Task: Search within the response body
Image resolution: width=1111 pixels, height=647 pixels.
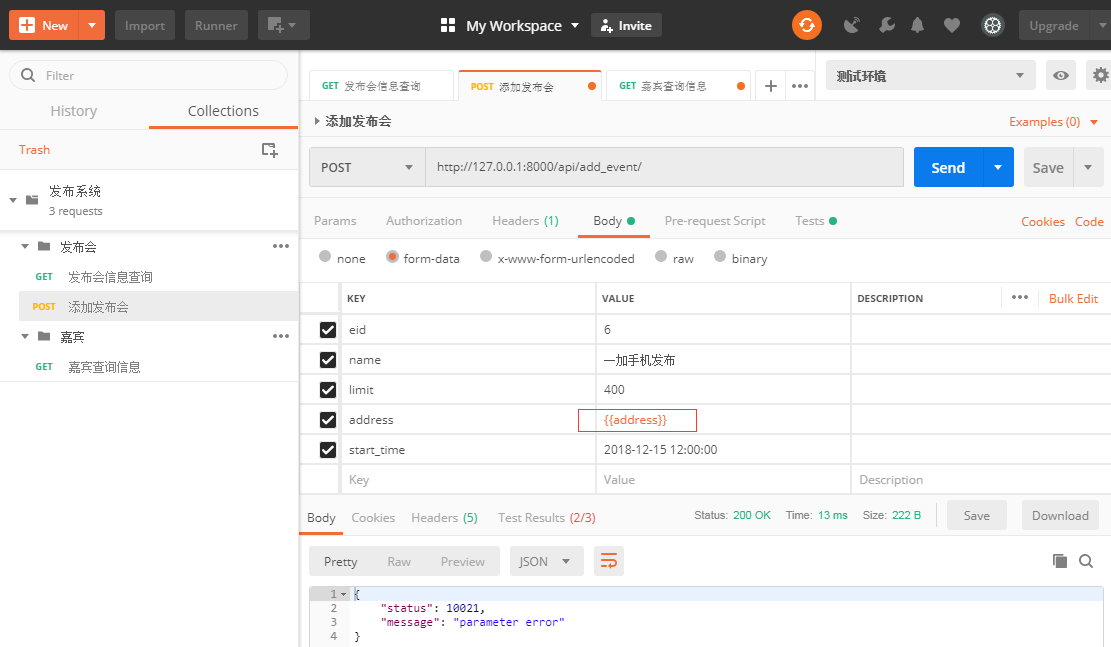Action: pos(1085,561)
